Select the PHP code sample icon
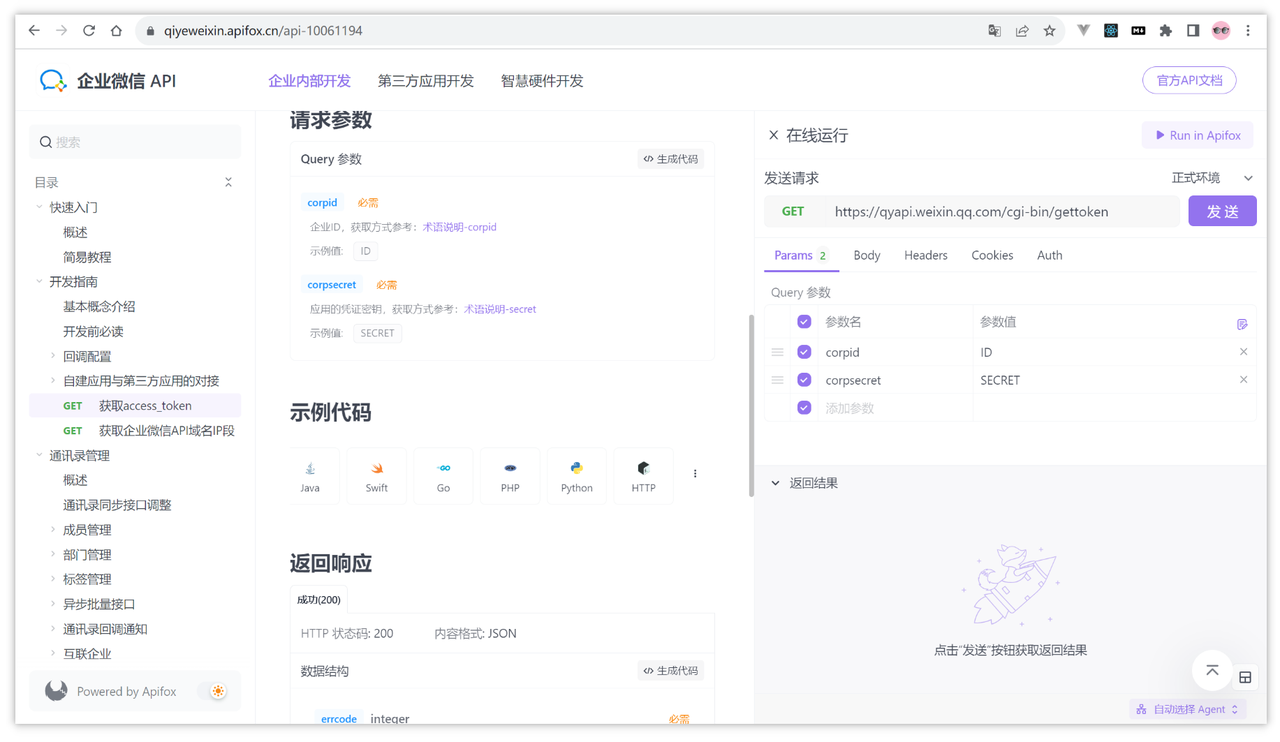Image resolution: width=1280 pixels, height=742 pixels. pos(510,476)
